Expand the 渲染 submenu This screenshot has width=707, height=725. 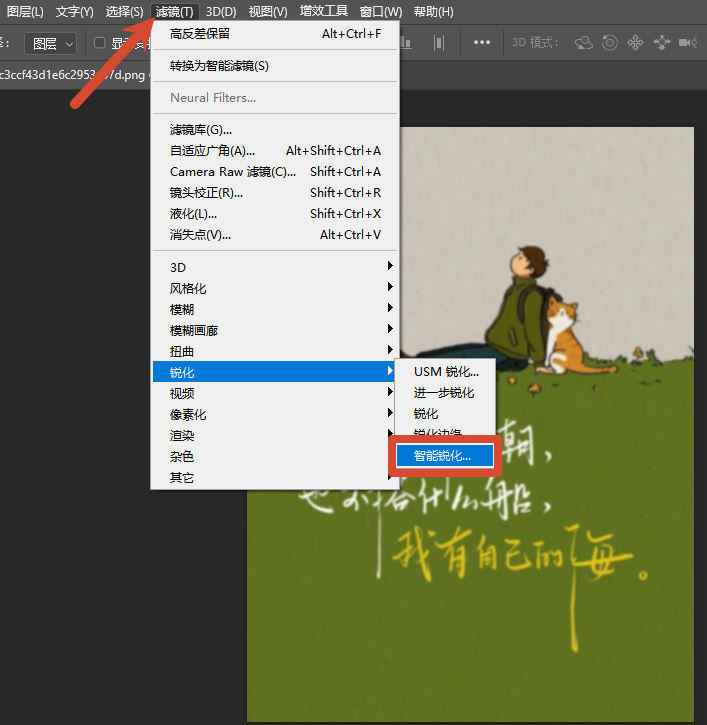coord(273,435)
